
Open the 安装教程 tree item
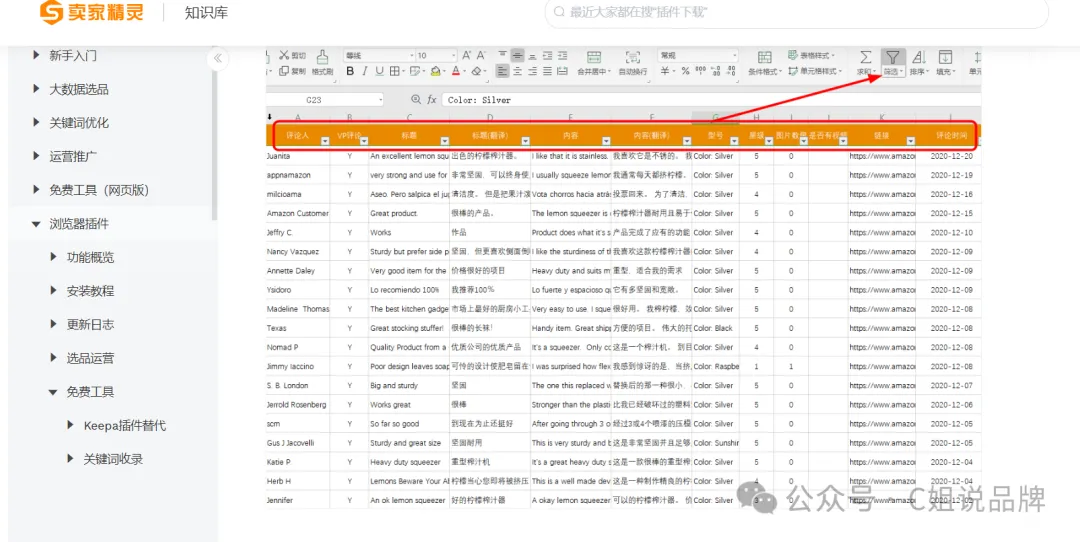90,291
